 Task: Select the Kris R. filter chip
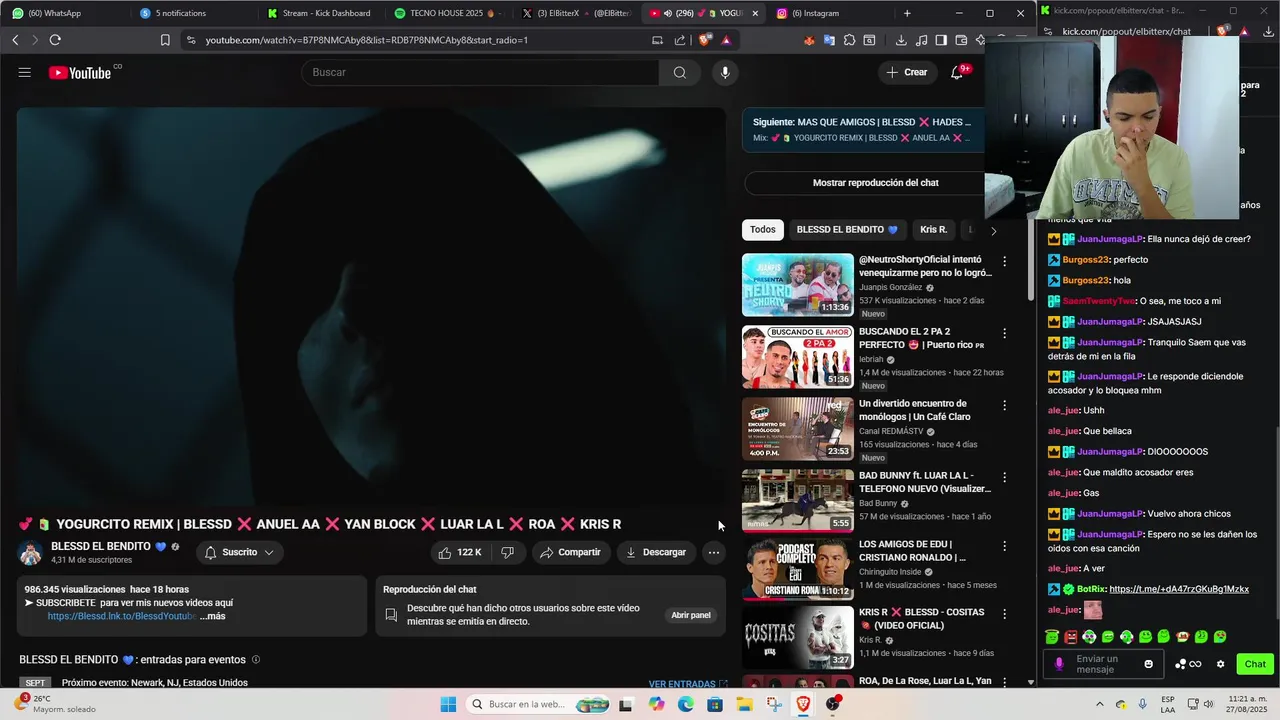(933, 230)
